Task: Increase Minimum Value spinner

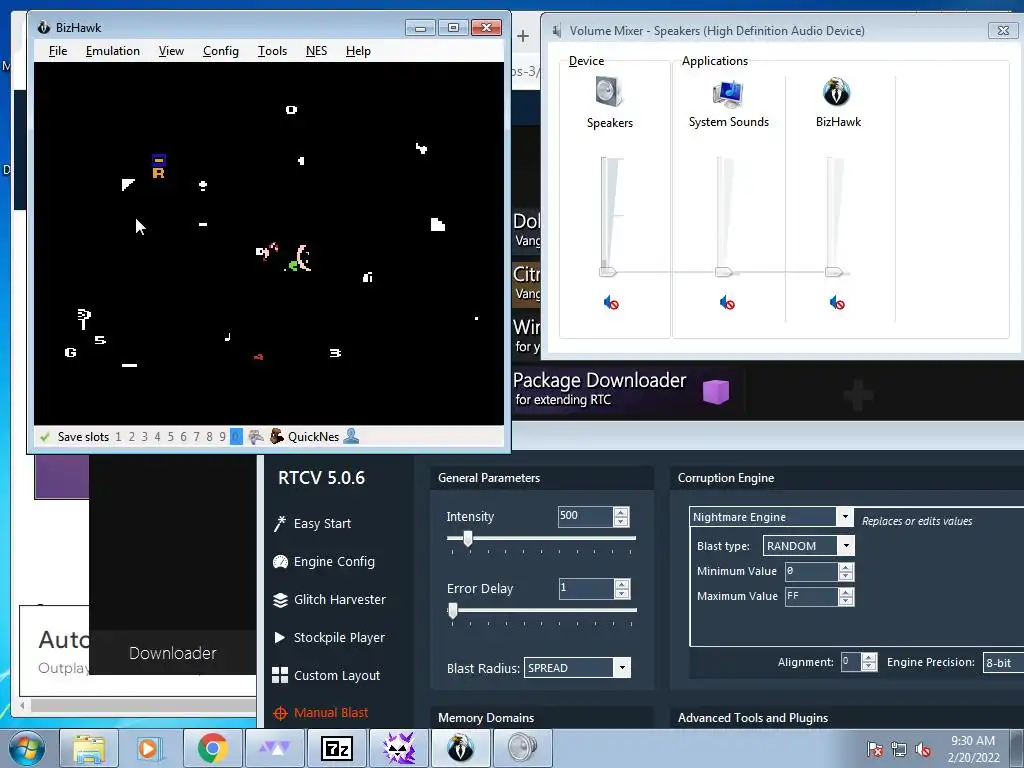Action: 846,567
